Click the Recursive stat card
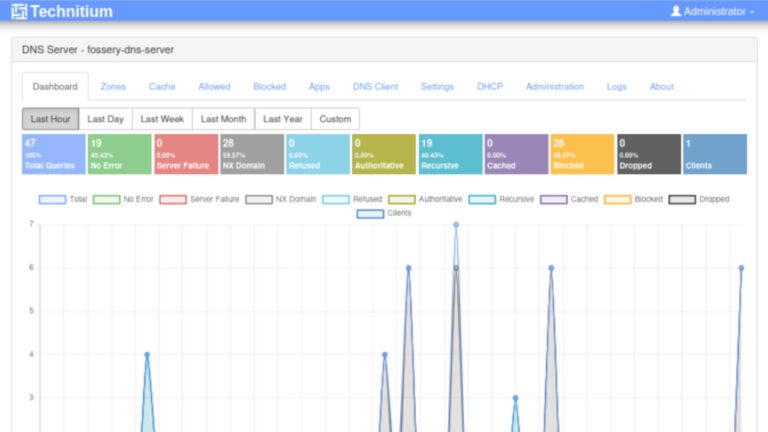Viewport: 768px width, 432px height. 450,154
